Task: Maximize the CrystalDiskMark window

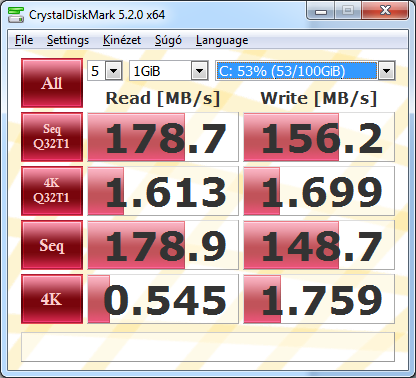Action: tap(348, 11)
